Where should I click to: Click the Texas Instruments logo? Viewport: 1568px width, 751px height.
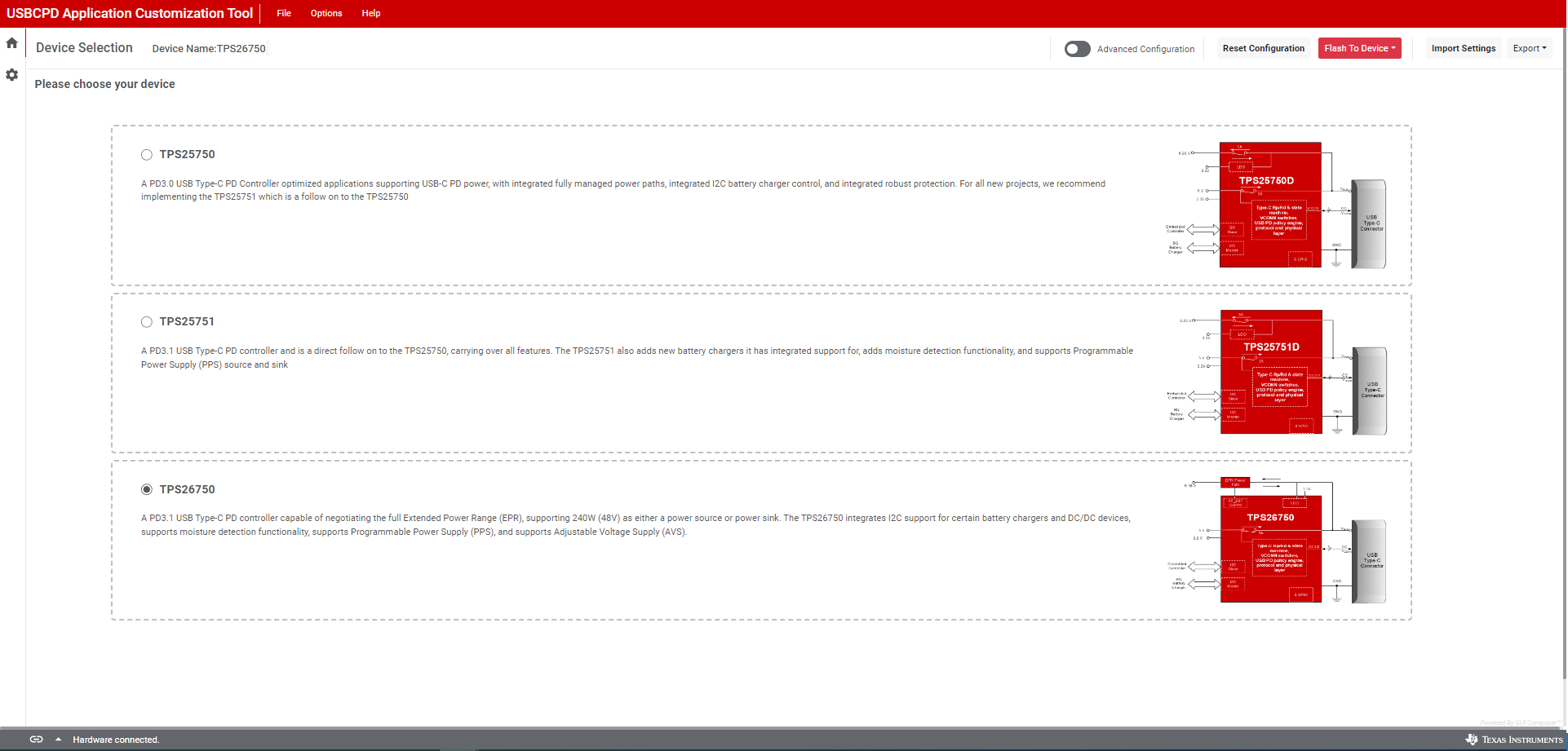tap(1514, 740)
